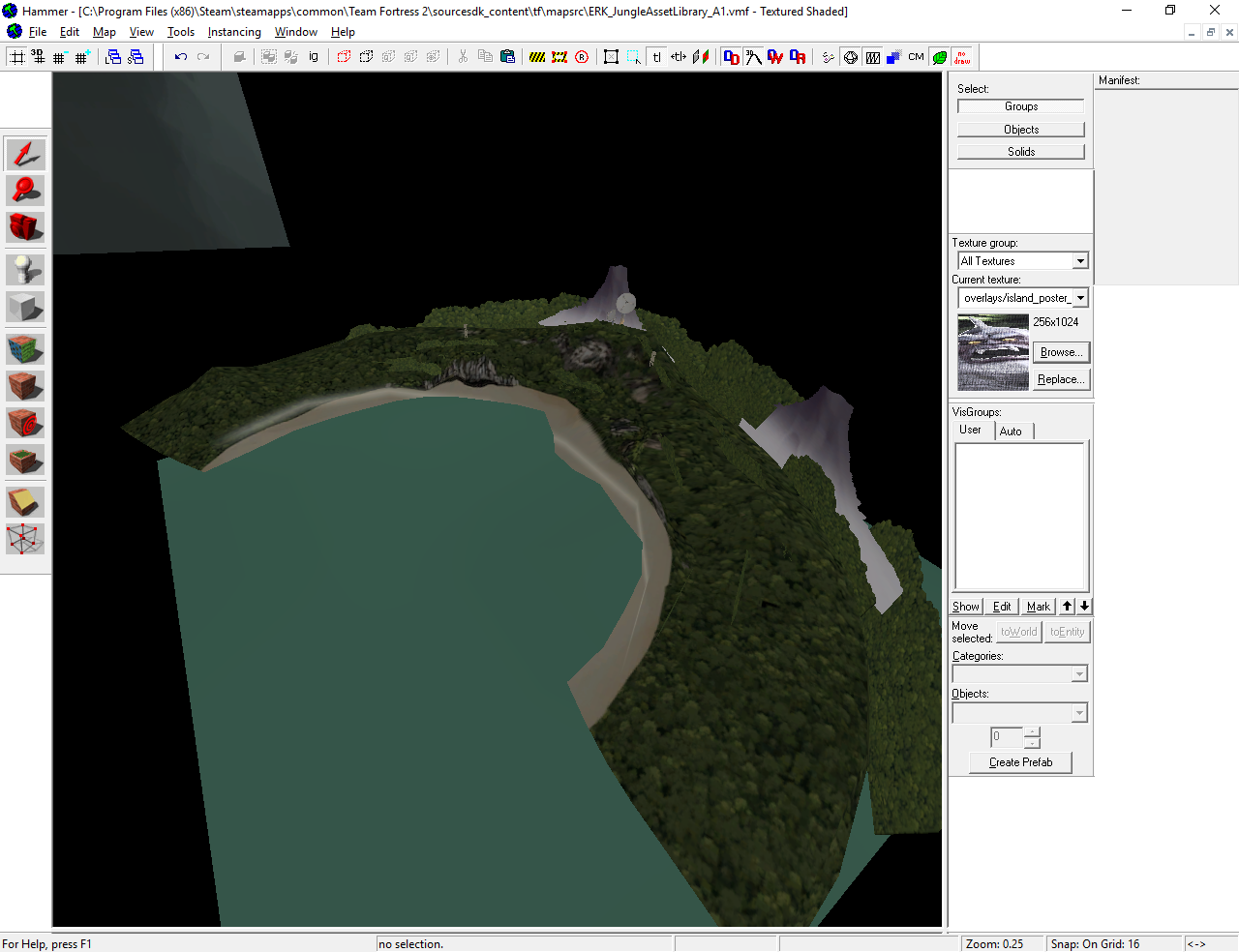1239x952 pixels.
Task: Click the VisGroups move-up arrow
Action: tap(1067, 607)
